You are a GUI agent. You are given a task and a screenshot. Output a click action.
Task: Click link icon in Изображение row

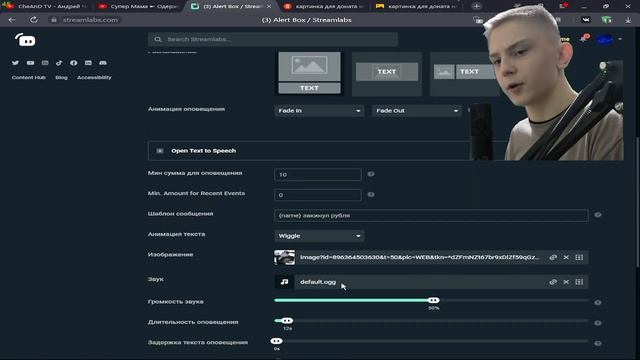(x=553, y=258)
